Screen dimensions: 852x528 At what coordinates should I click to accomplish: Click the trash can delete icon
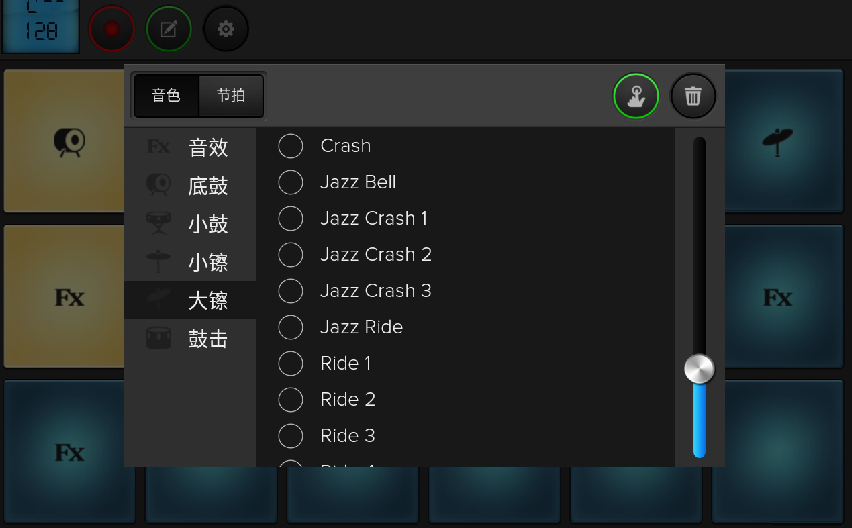coord(693,96)
